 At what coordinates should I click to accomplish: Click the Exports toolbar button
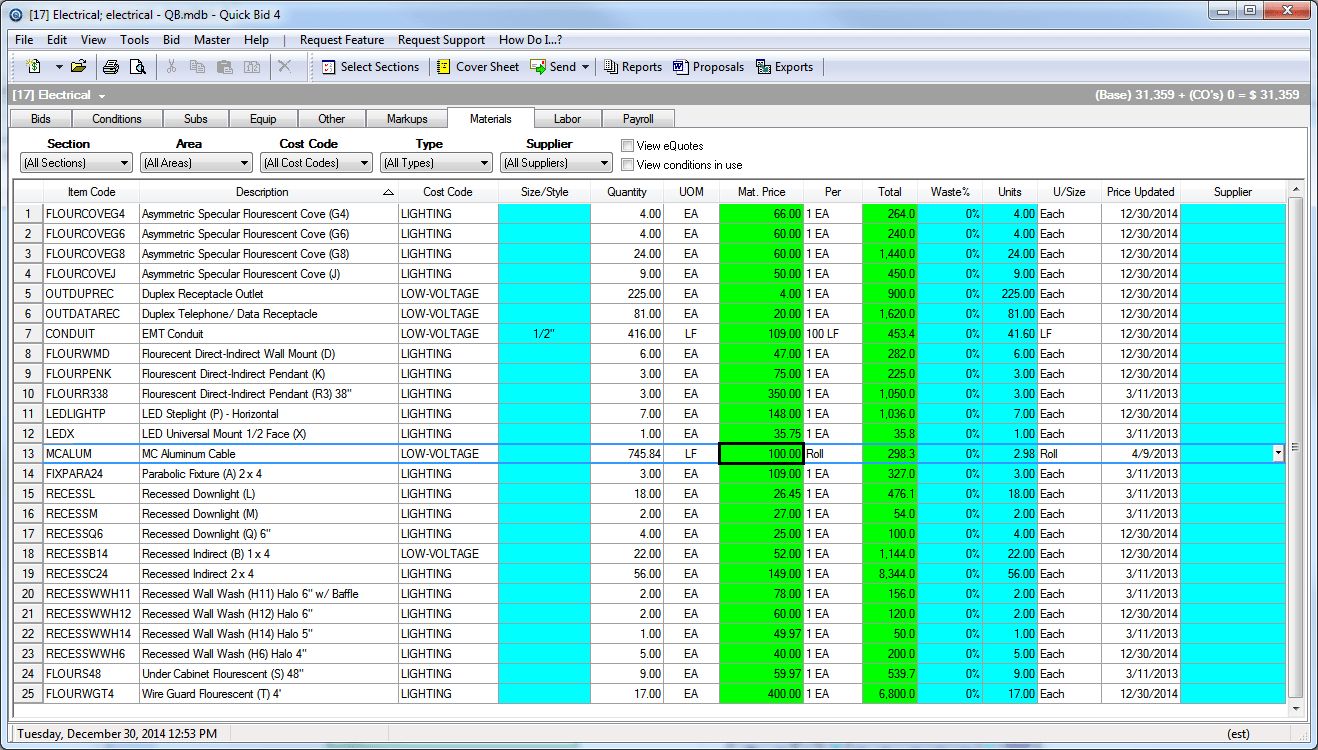pyautogui.click(x=784, y=67)
